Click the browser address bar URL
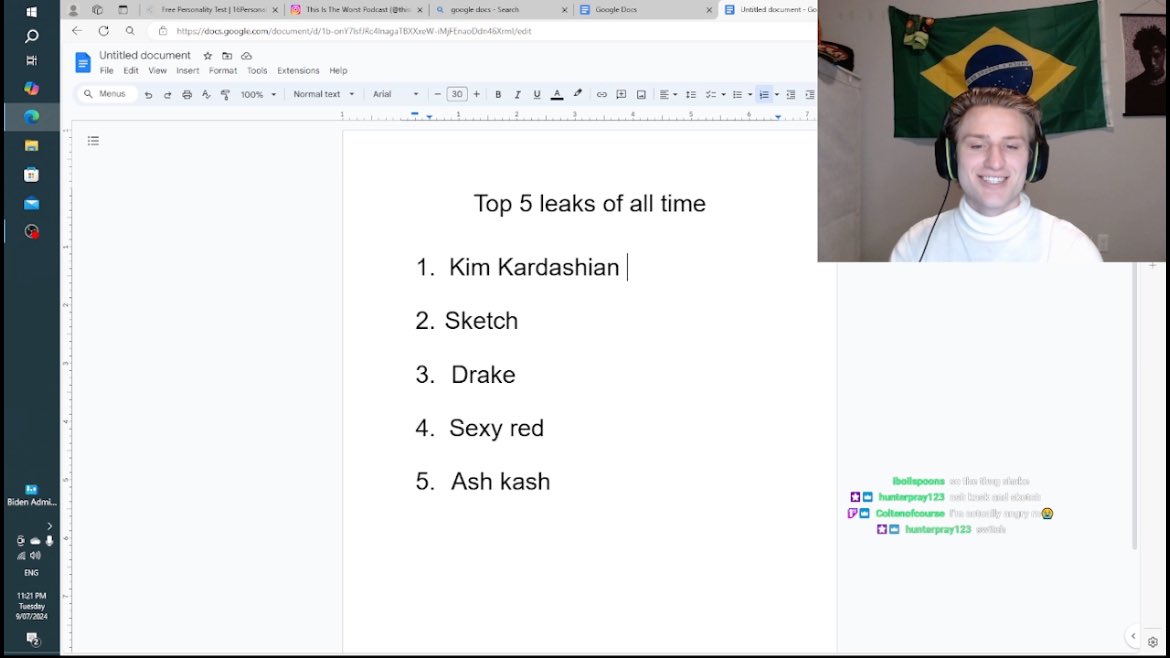 click(x=354, y=31)
